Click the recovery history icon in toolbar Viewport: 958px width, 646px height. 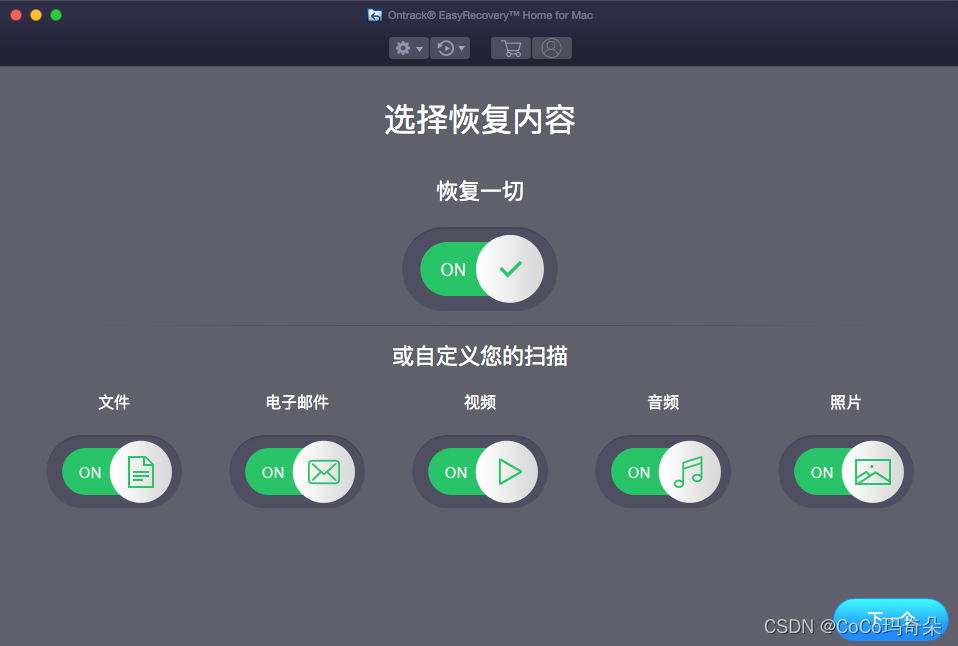click(x=444, y=47)
